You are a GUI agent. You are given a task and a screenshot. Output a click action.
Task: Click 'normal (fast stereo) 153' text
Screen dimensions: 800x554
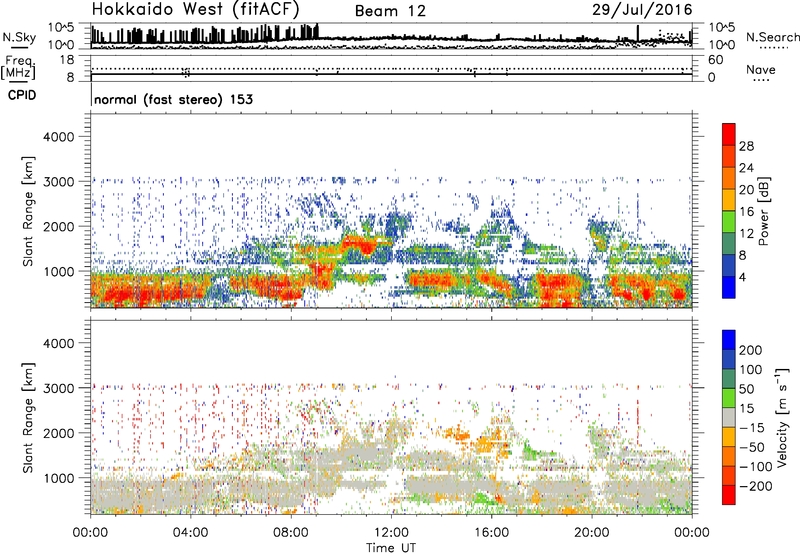tap(173, 99)
